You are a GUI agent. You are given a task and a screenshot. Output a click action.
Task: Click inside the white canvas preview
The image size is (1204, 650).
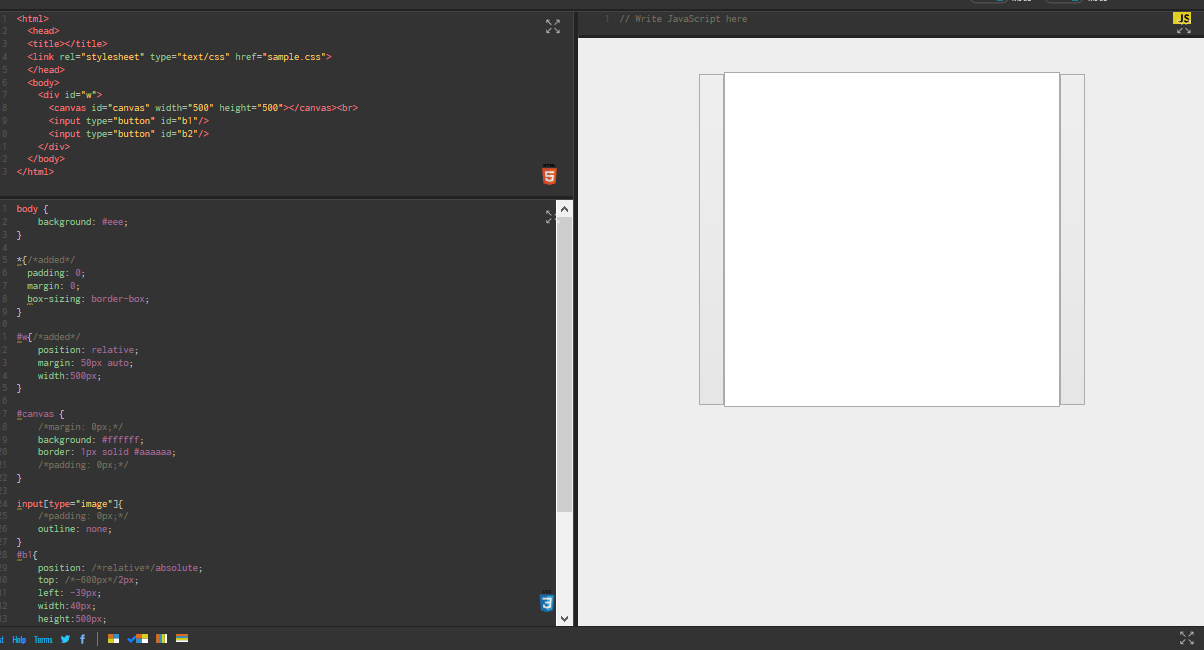[x=891, y=239]
